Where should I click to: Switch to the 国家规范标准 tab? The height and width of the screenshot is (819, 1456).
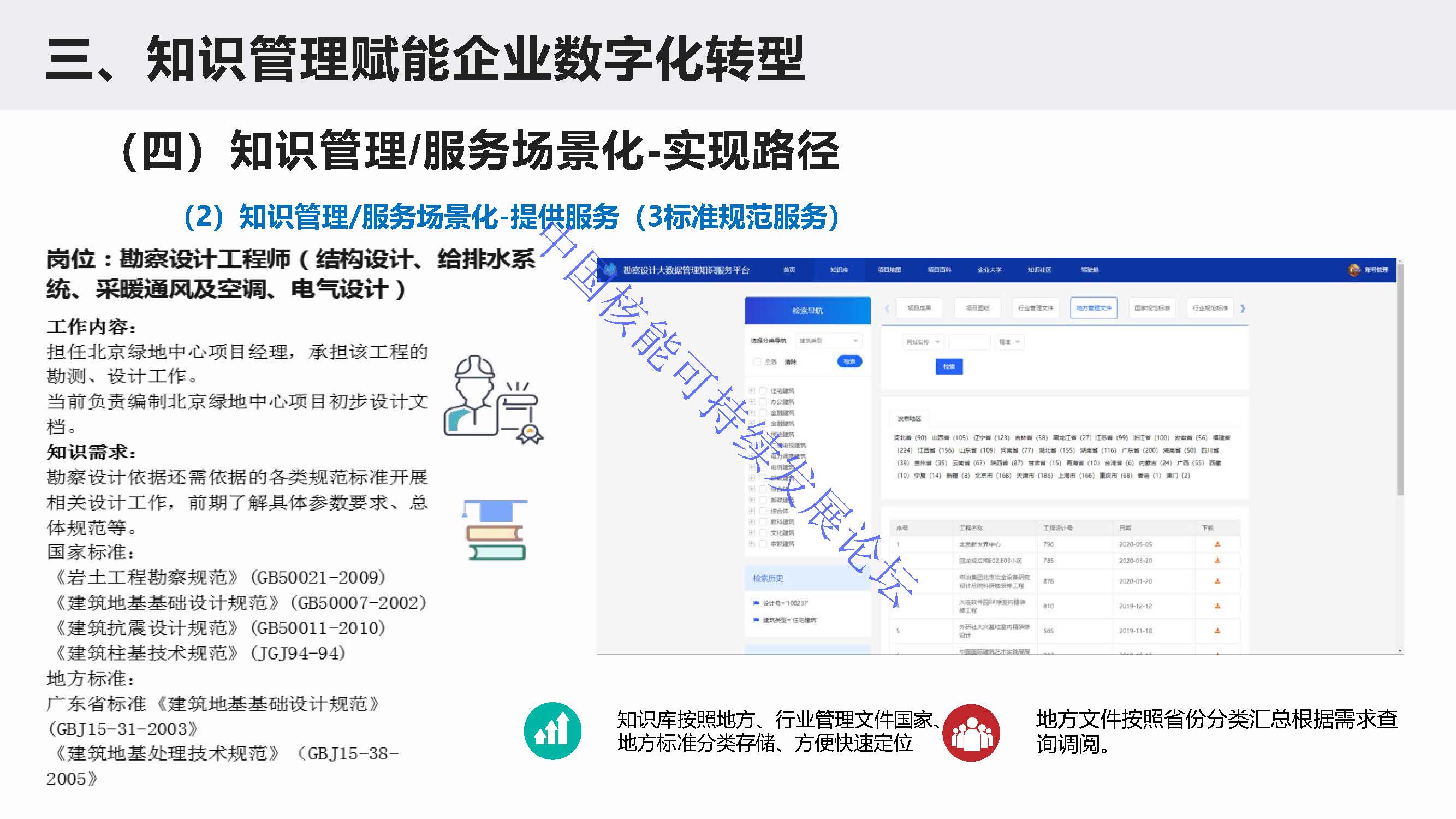click(1152, 308)
